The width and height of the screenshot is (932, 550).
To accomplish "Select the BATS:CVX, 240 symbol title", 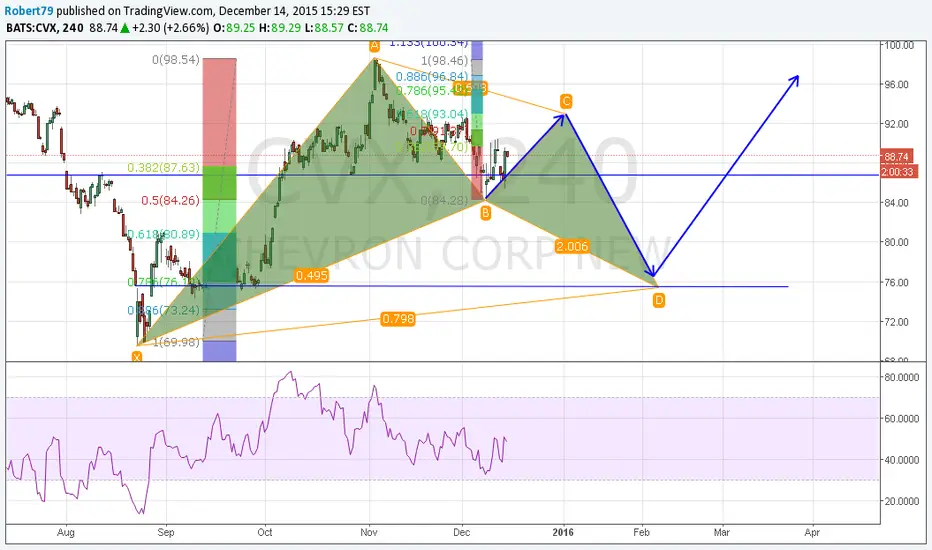I will pyautogui.click(x=44, y=28).
